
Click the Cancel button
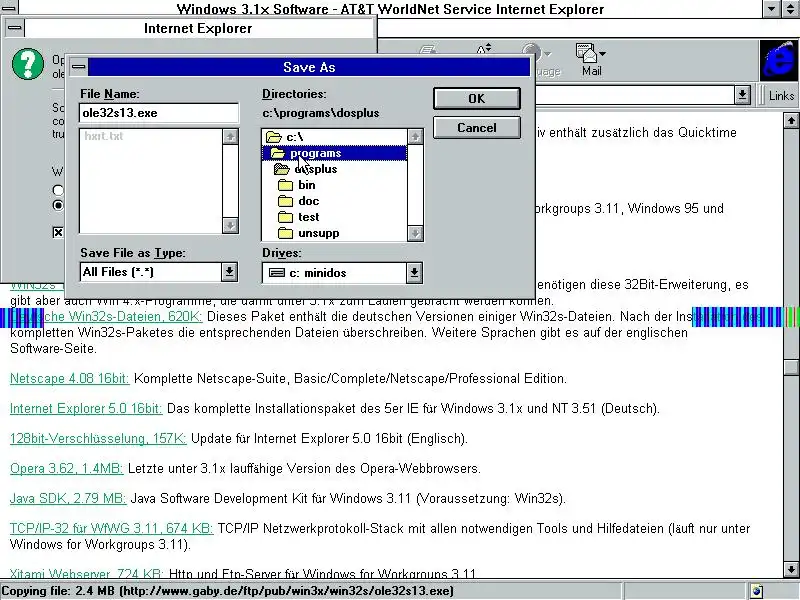[477, 128]
